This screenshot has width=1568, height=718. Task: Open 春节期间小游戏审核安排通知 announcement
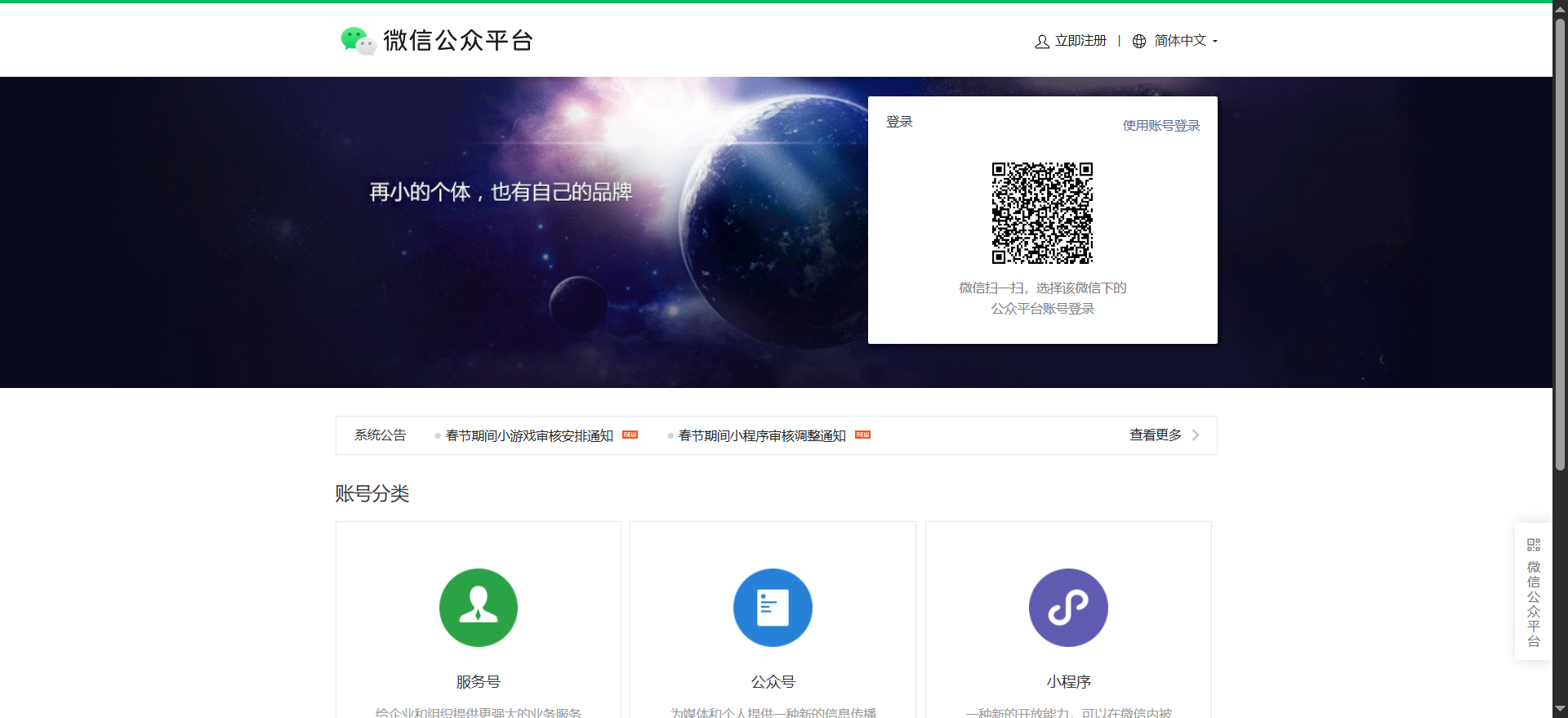point(529,436)
